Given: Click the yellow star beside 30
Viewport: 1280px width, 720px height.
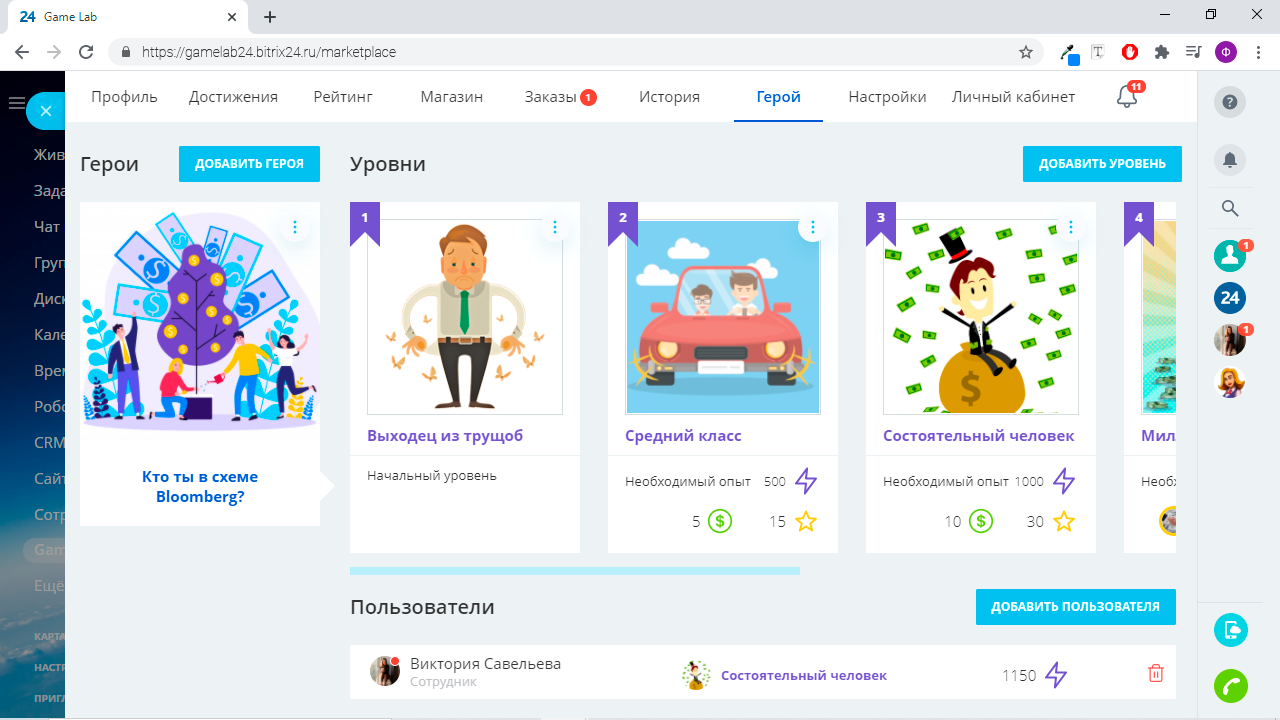Looking at the screenshot, I should coord(1064,521).
